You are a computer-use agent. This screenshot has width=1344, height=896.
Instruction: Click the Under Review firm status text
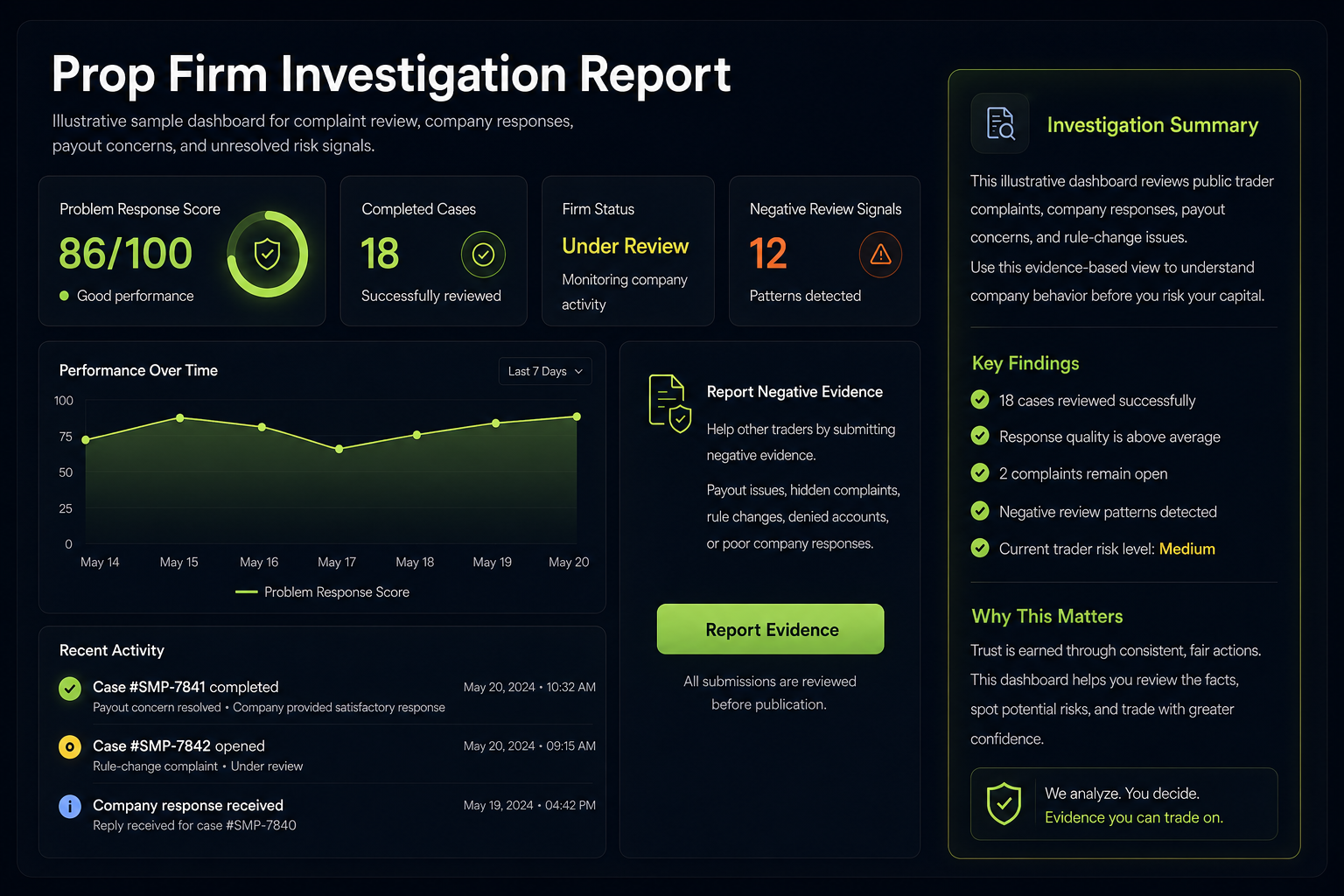[x=625, y=247]
